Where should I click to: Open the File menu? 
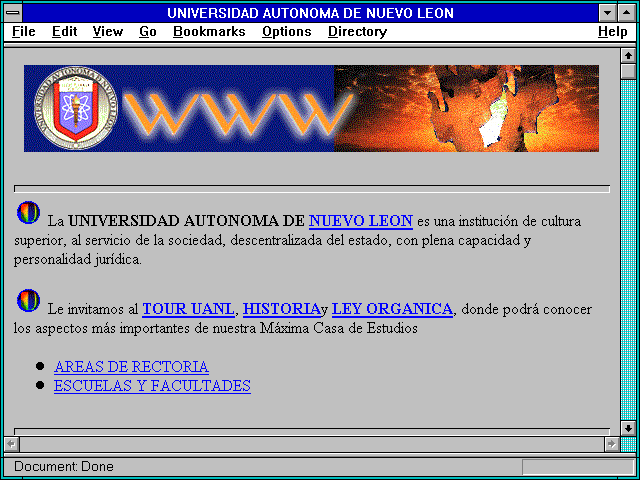[24, 32]
